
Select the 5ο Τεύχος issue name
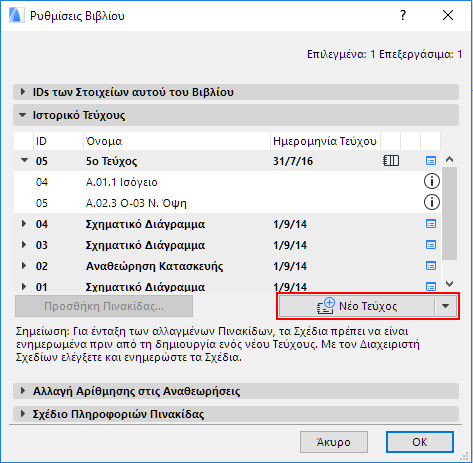111,161
